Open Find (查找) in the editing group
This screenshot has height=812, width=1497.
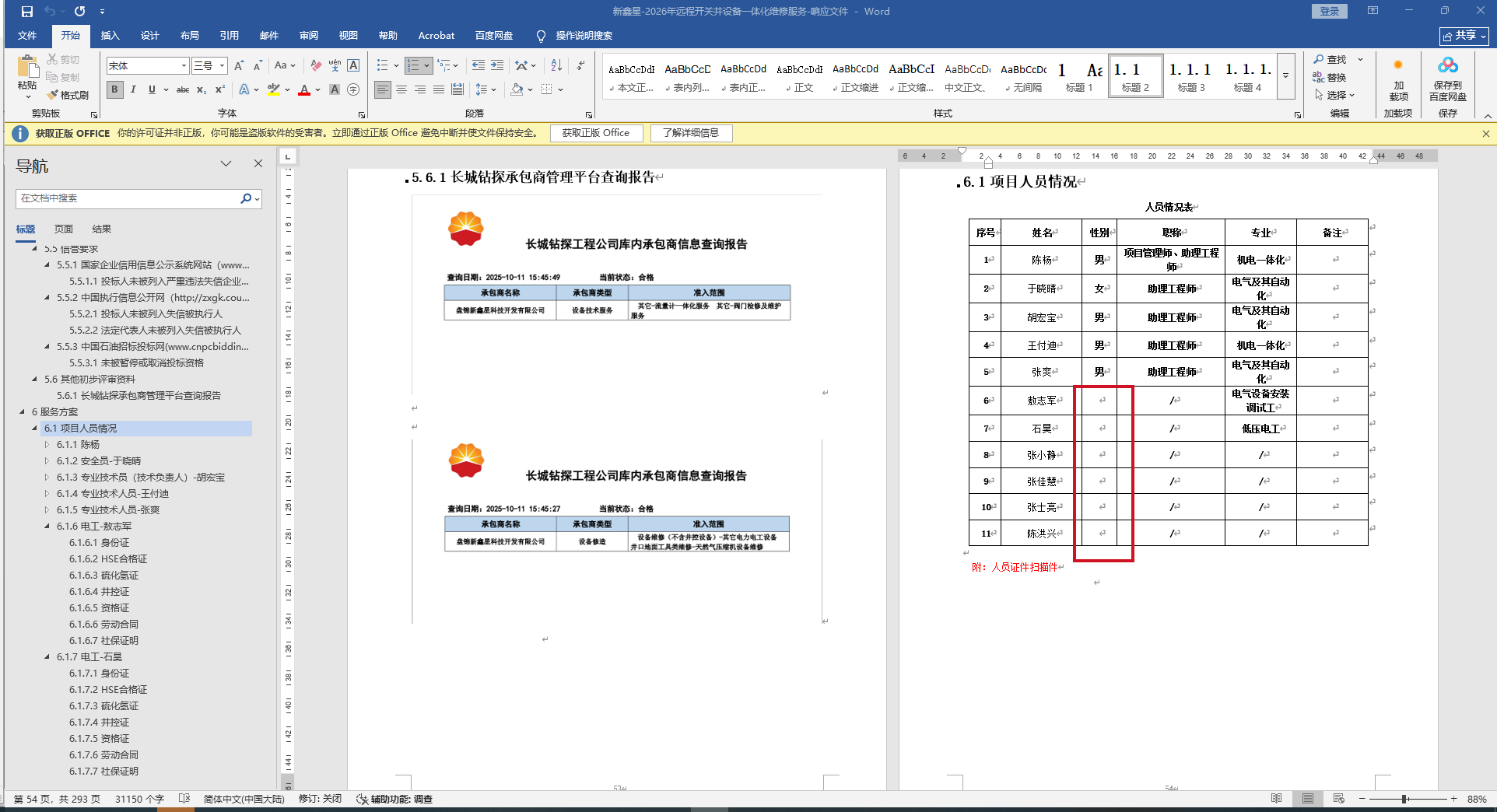(x=1330, y=59)
